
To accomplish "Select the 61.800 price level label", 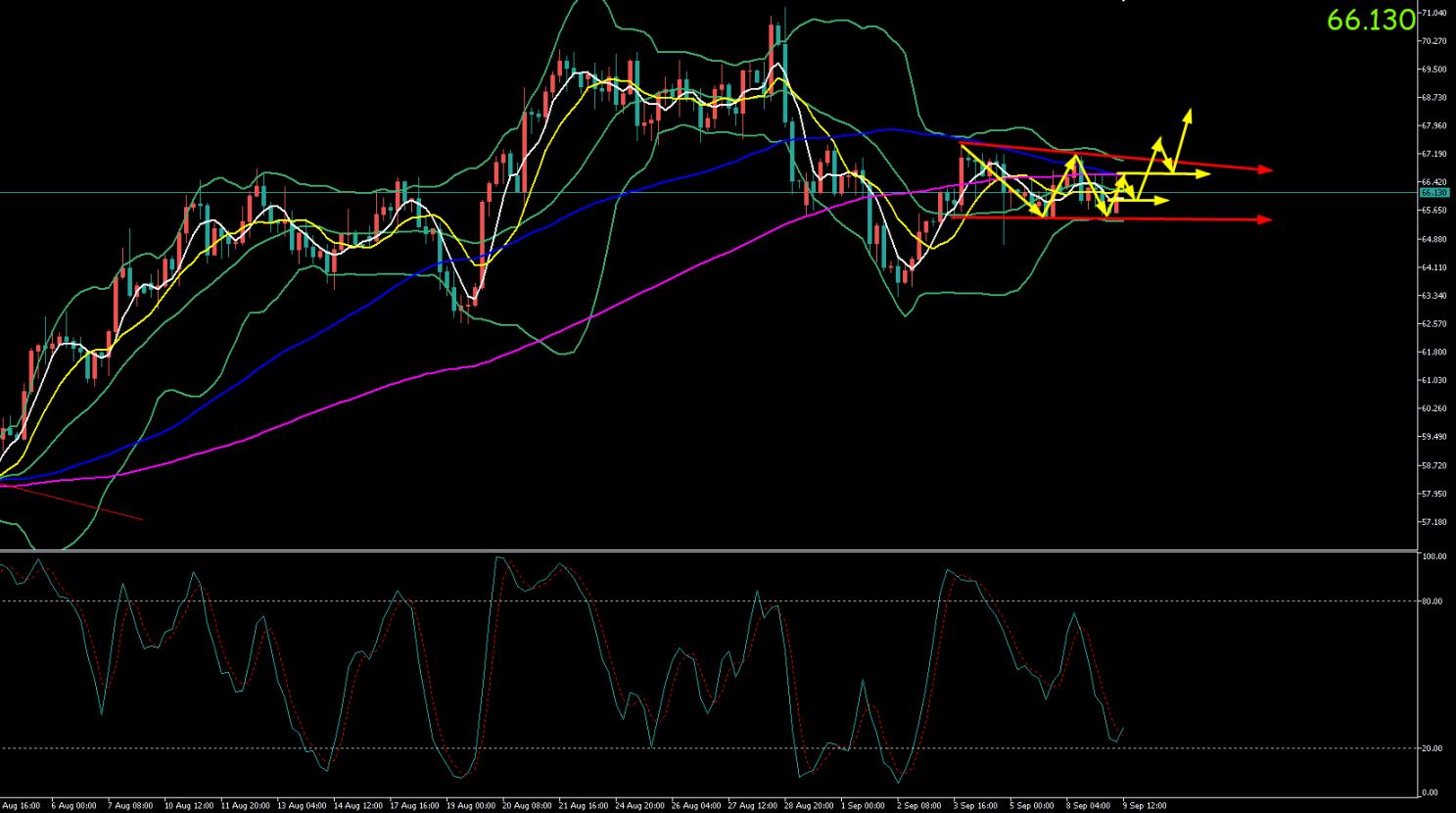I will point(1434,353).
